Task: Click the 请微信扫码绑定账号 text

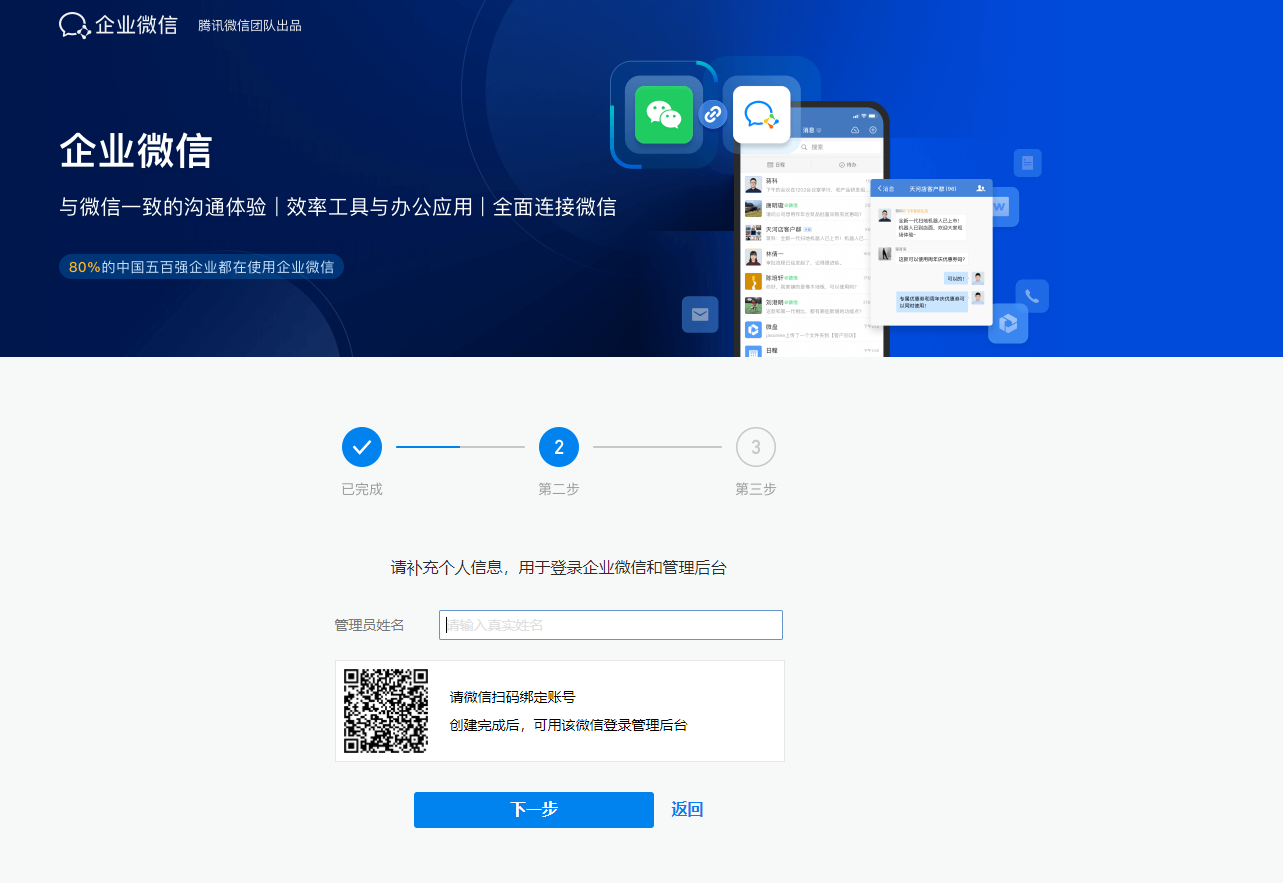Action: [512, 697]
